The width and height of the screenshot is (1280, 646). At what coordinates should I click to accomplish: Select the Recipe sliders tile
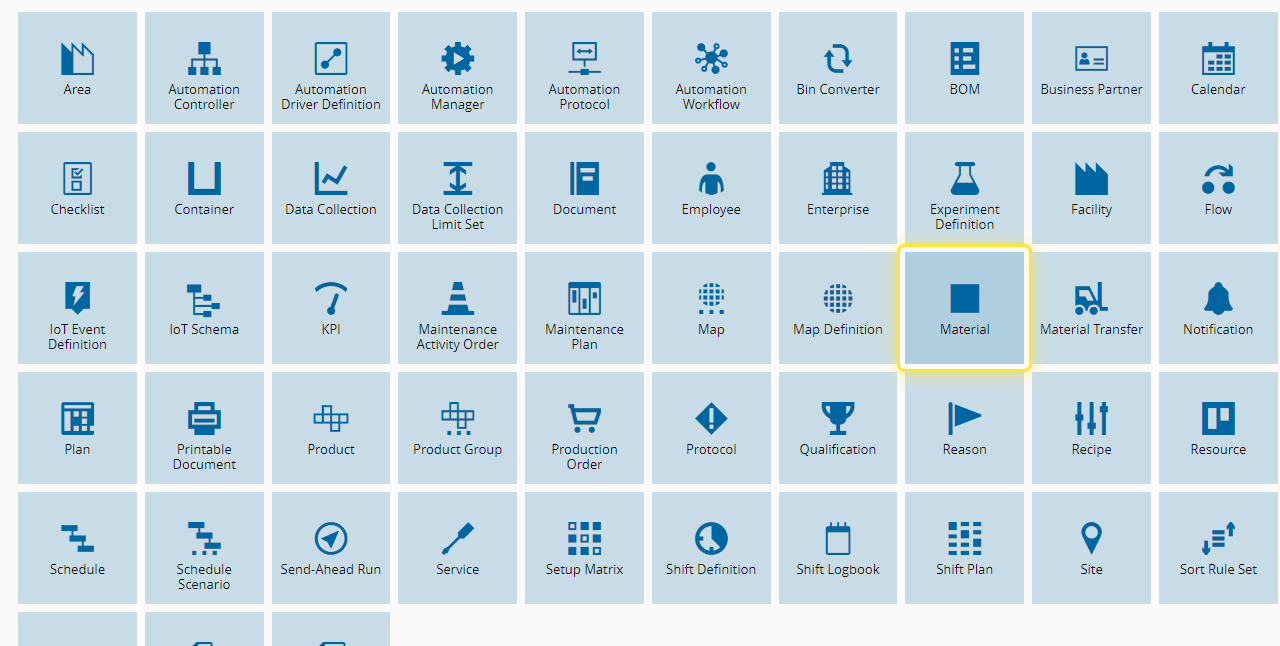pyautogui.click(x=1091, y=428)
